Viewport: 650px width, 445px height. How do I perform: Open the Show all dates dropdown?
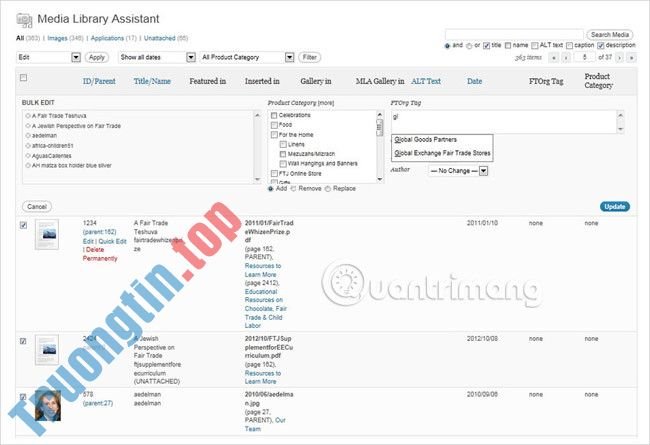pos(157,57)
